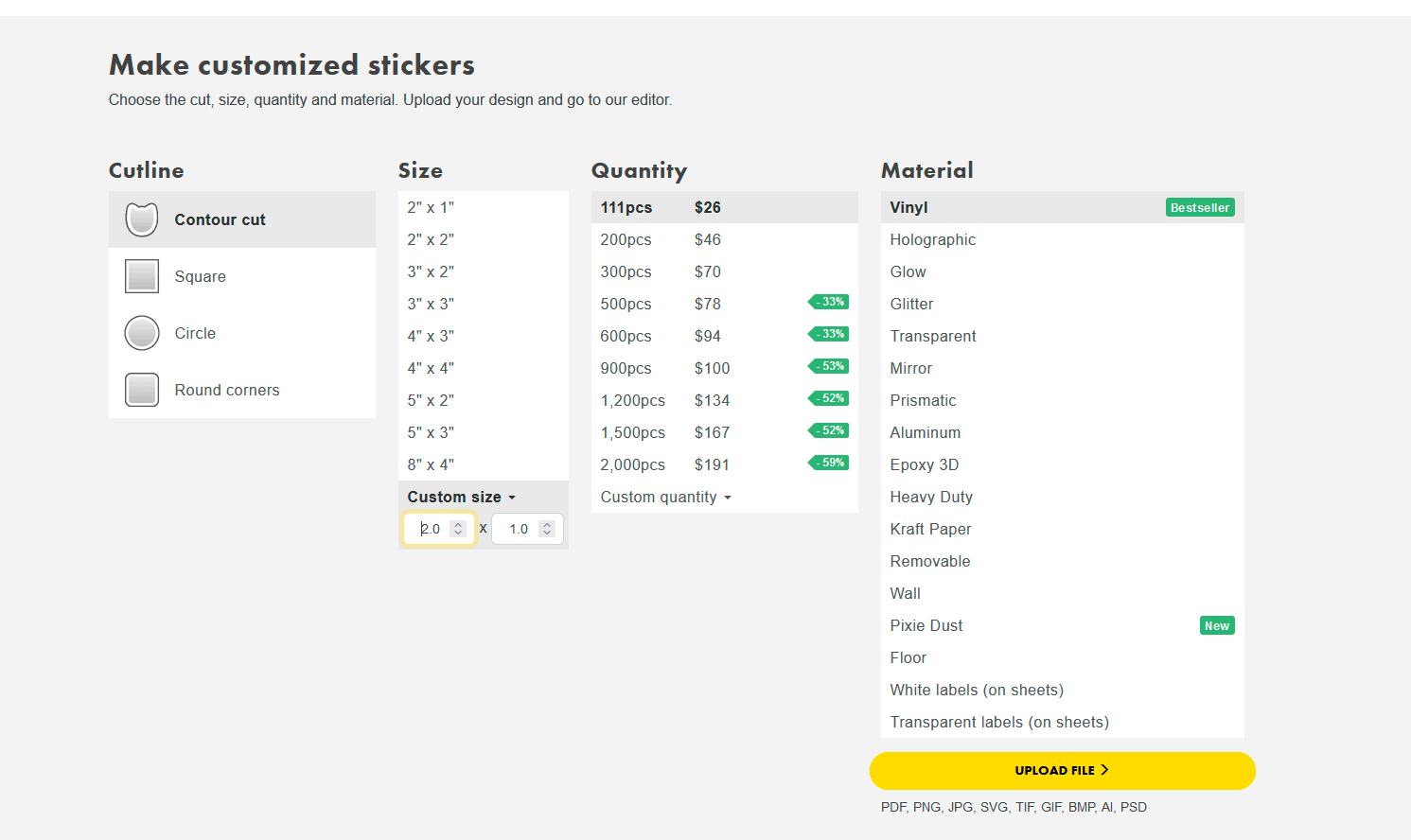Choose Kraft Paper material entry
Viewport: 1411px width, 840px height.
click(x=930, y=529)
